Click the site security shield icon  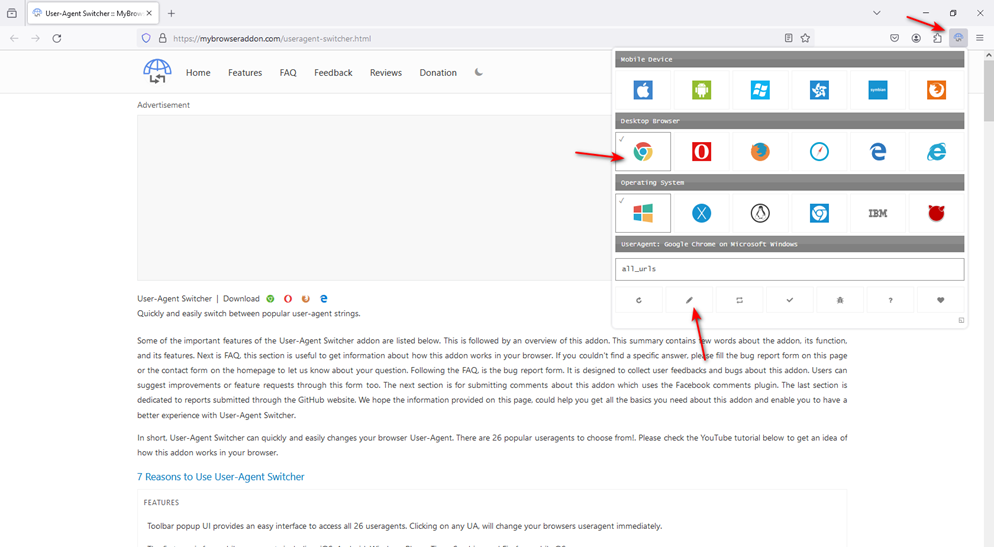146,38
